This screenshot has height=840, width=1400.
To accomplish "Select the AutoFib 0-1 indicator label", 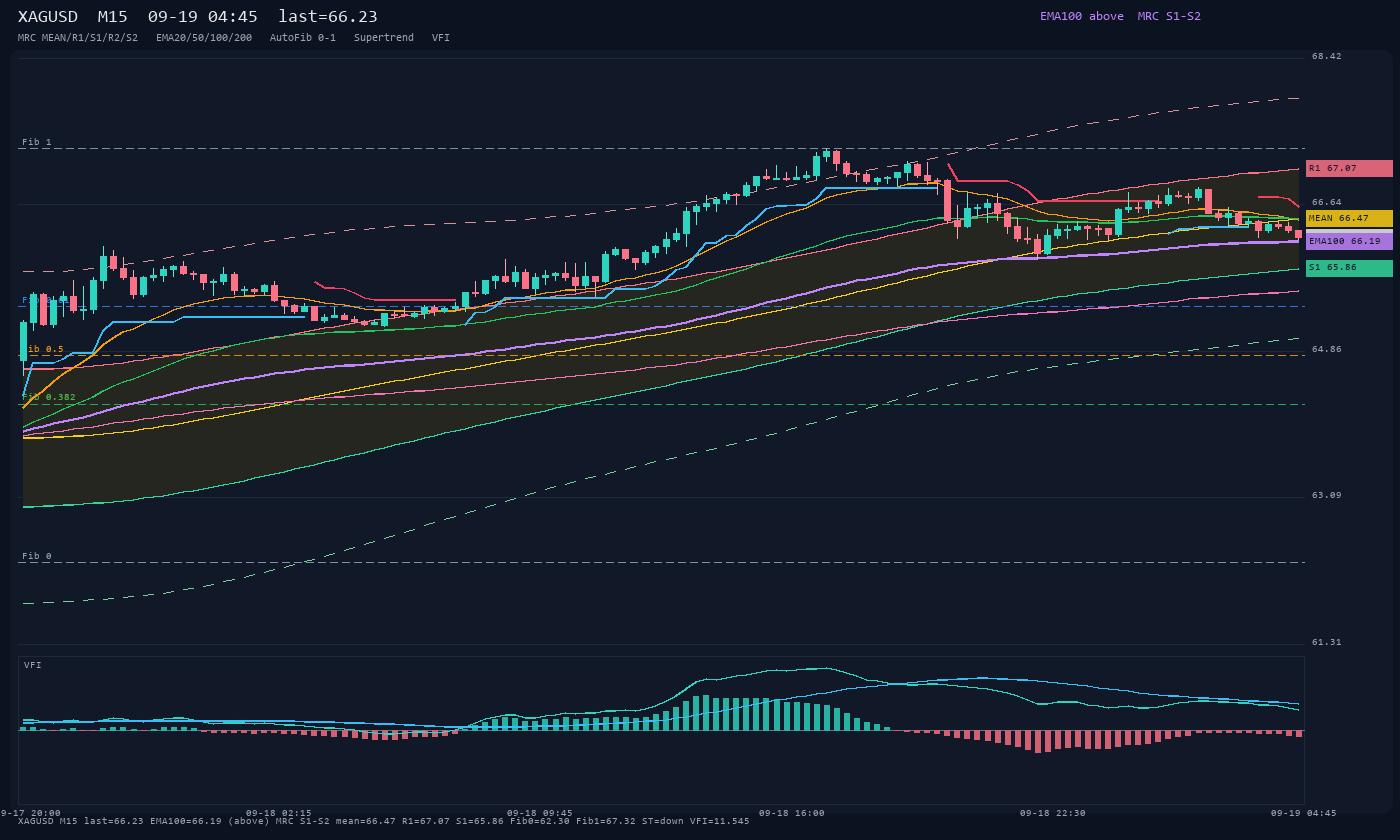I will (x=303, y=38).
